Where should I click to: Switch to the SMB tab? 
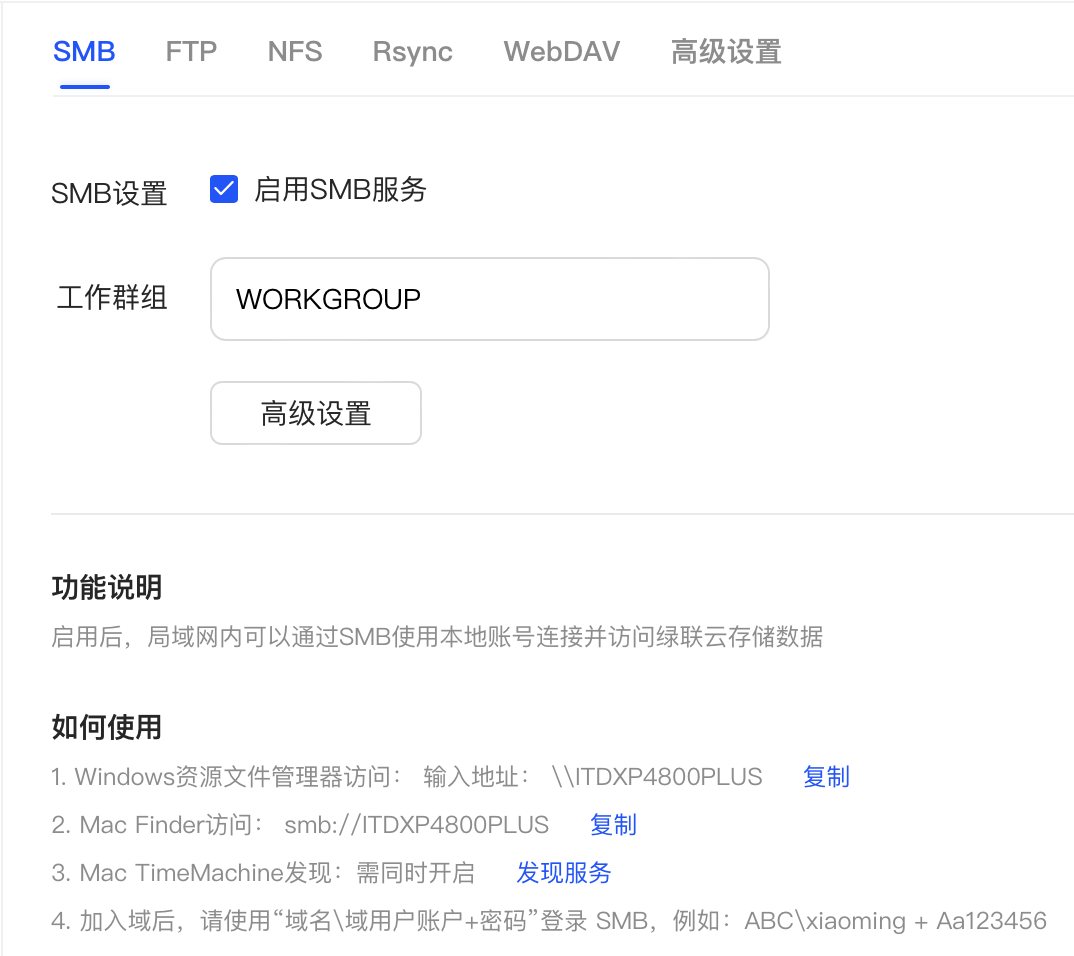click(x=84, y=52)
